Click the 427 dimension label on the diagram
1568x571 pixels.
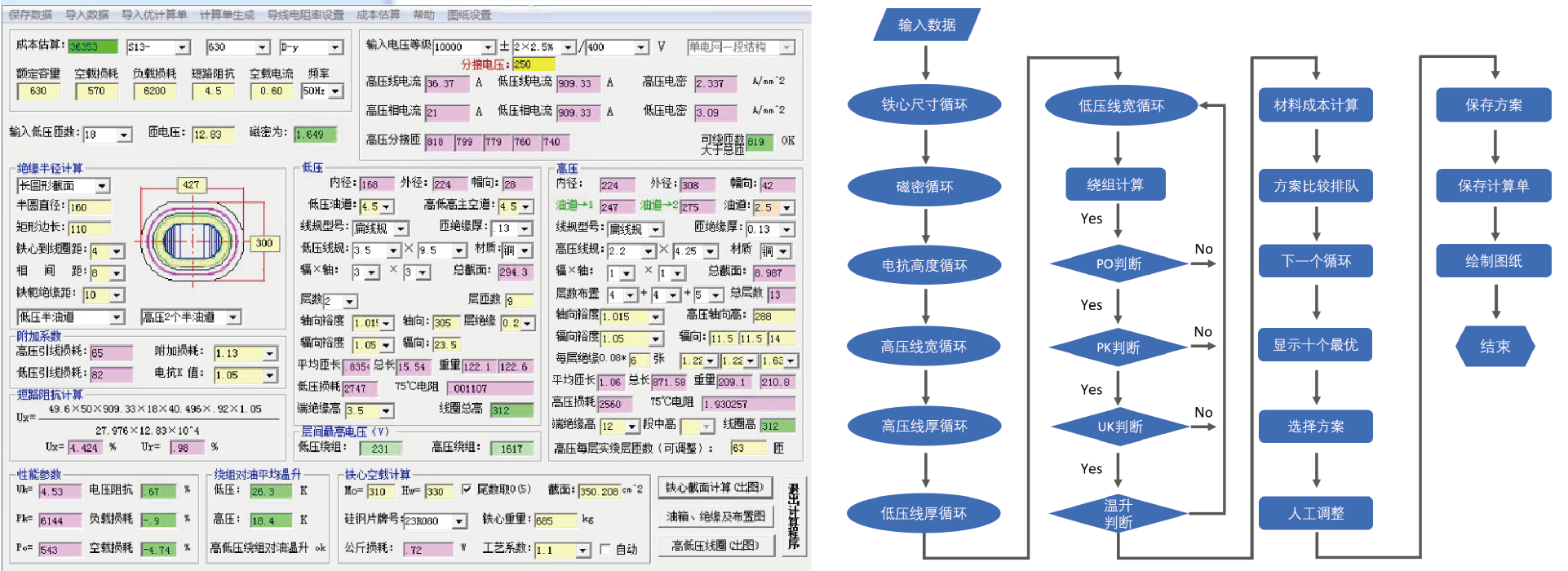pos(191,185)
